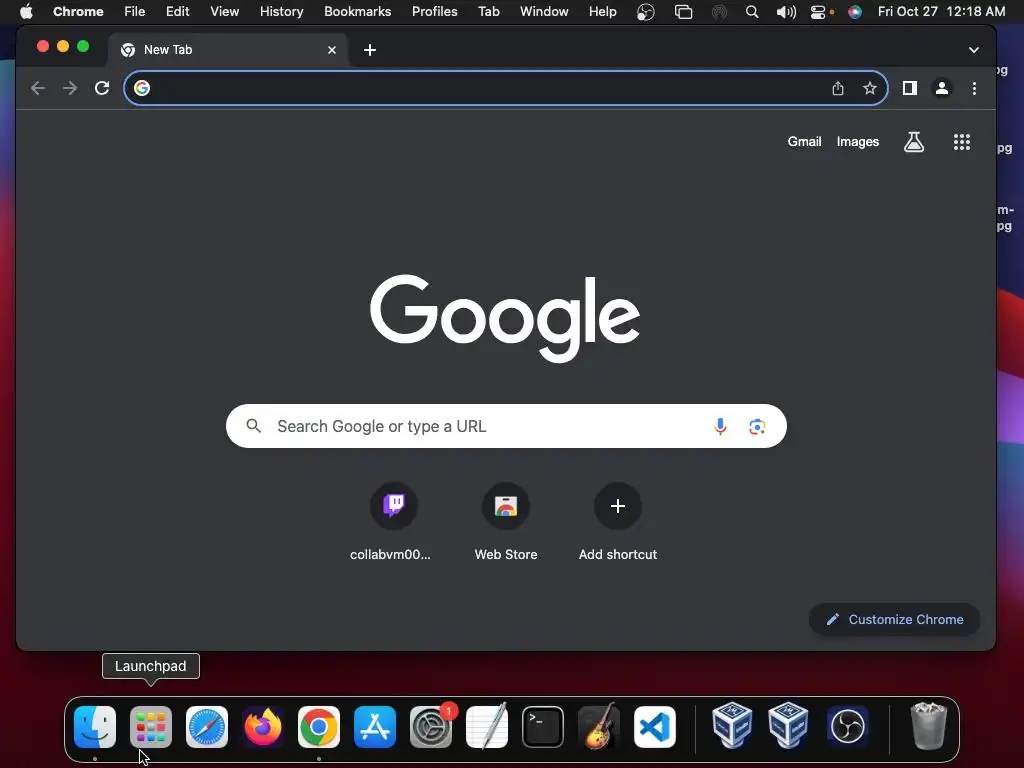Screen dimensions: 1024x768
Task: Open the Apple menu
Action: (x=26, y=11)
